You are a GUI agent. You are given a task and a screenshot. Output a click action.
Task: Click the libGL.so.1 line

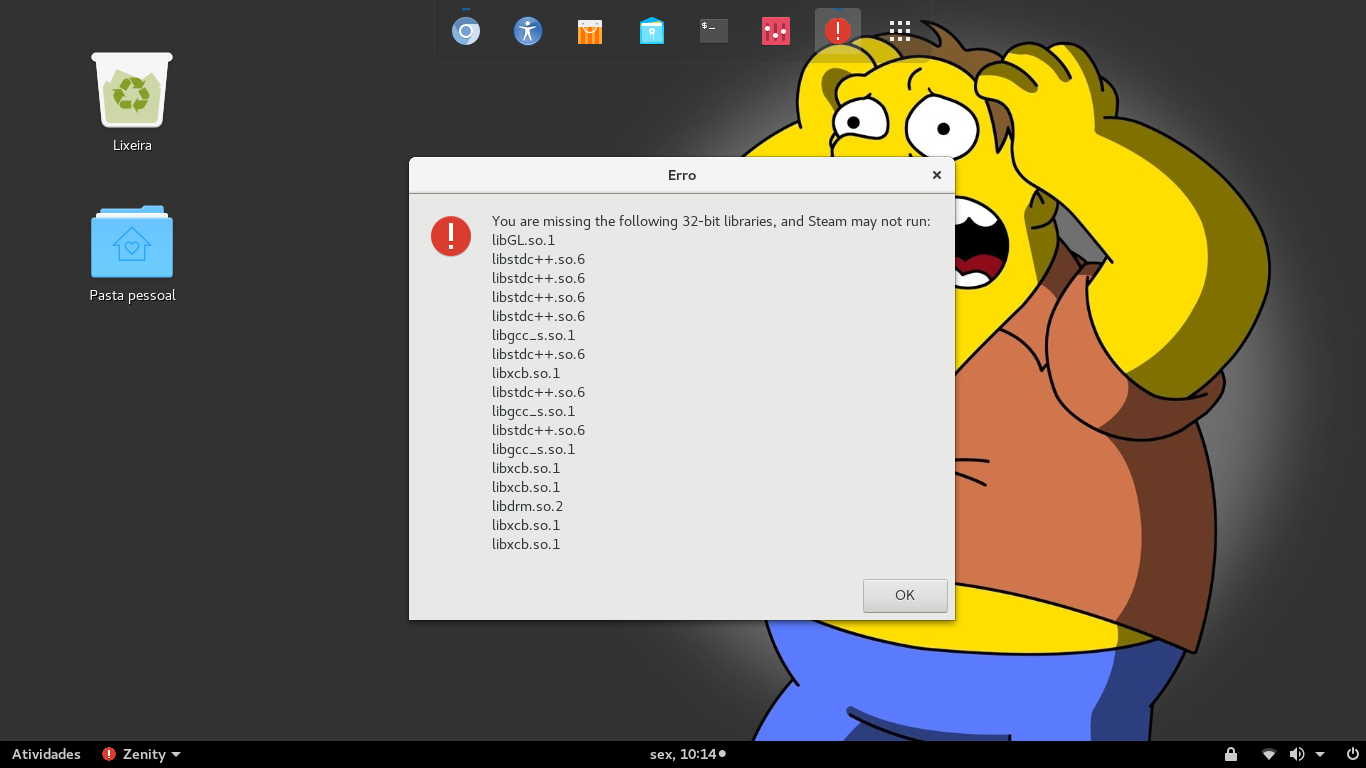pos(523,240)
